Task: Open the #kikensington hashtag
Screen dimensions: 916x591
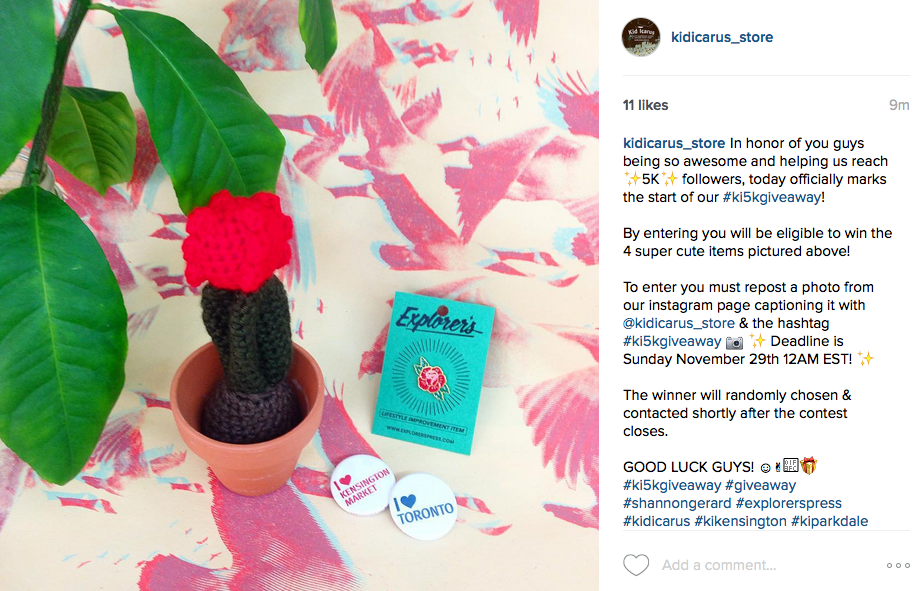Action: 740,521
